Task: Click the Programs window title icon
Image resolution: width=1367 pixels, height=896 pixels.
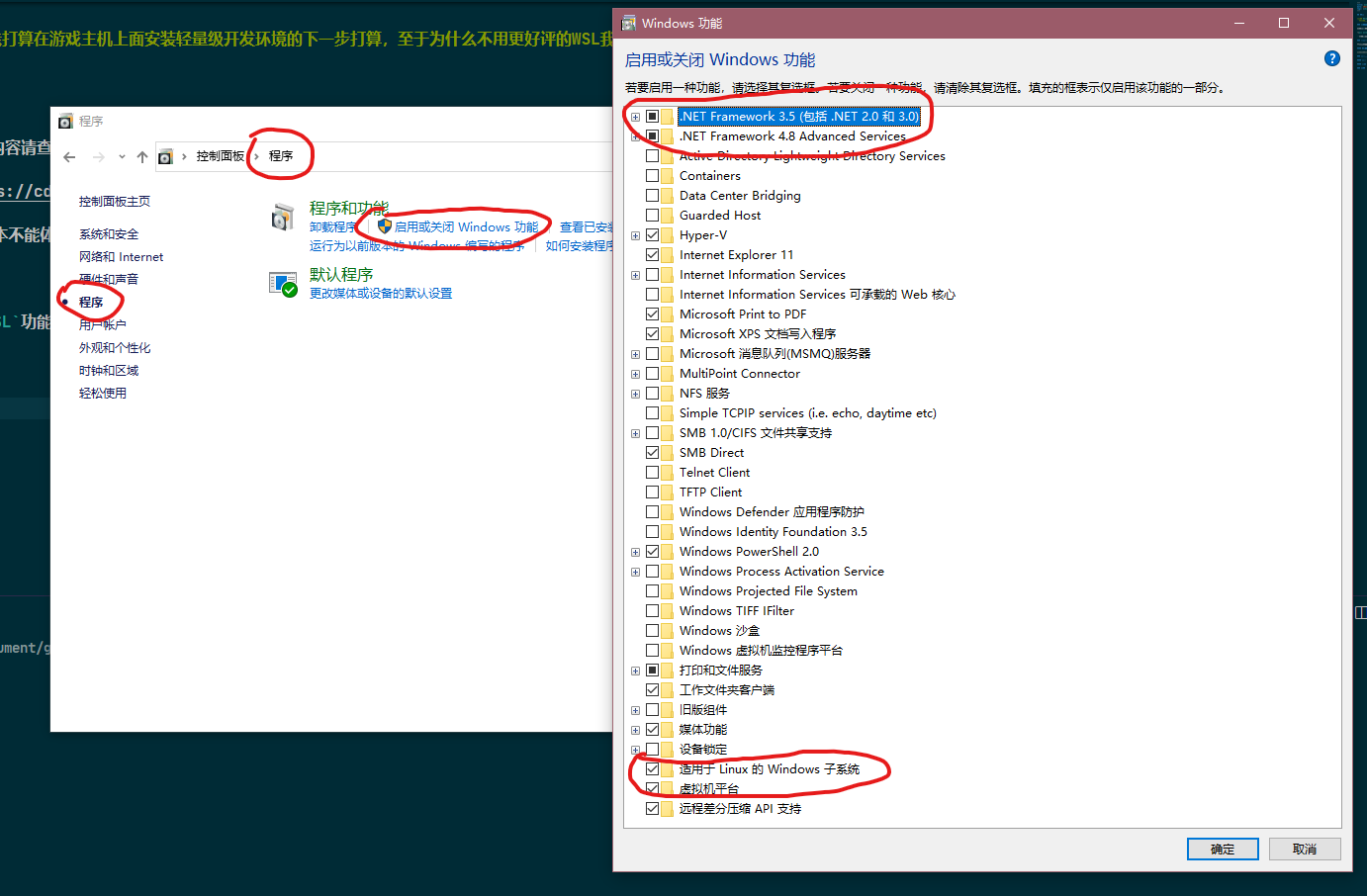Action: pyautogui.click(x=65, y=121)
